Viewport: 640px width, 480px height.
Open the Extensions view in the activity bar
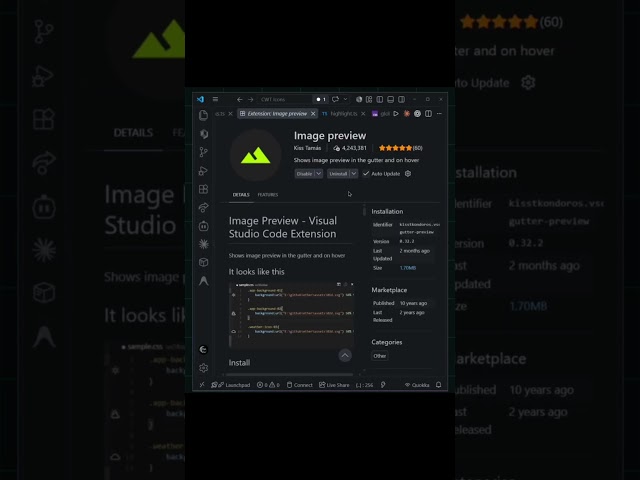203,189
